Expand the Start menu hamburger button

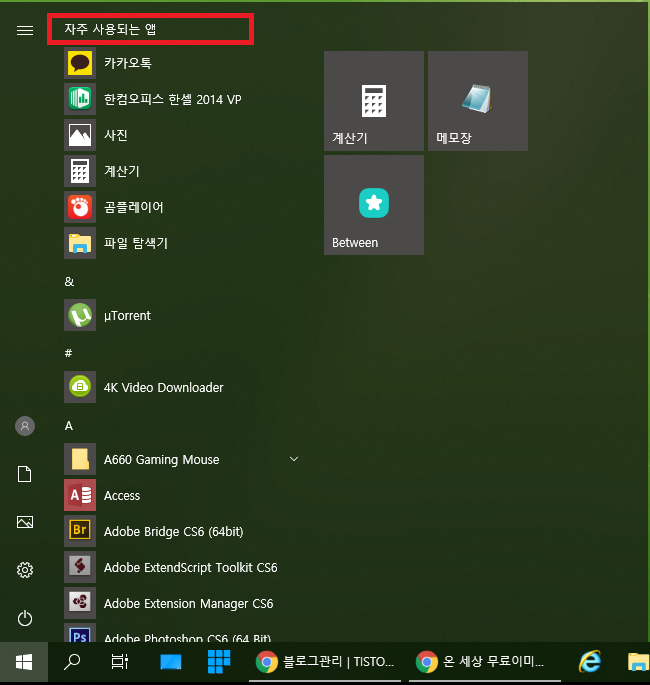coord(25,30)
